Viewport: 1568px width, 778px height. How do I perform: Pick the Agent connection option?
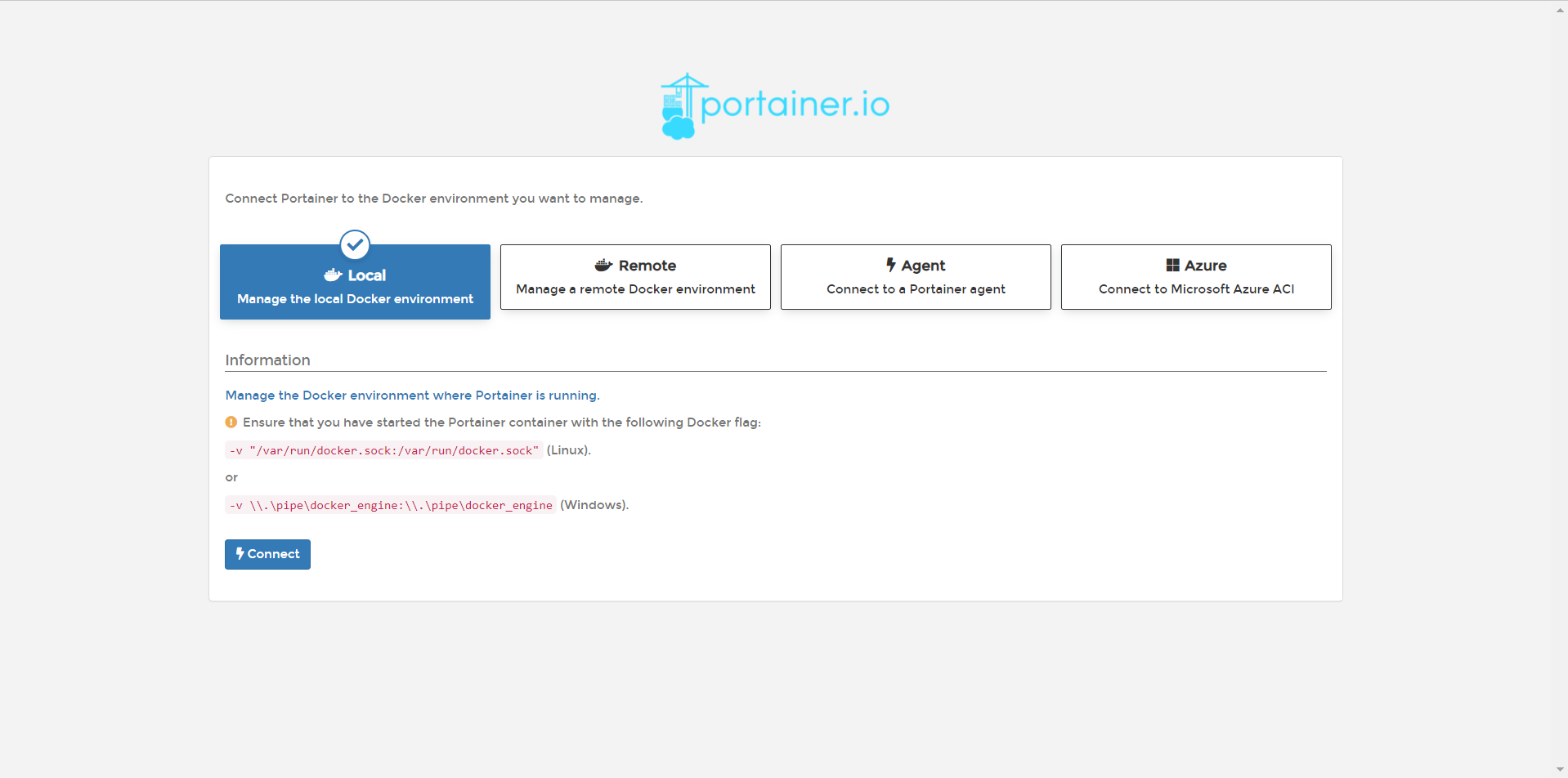click(x=916, y=277)
